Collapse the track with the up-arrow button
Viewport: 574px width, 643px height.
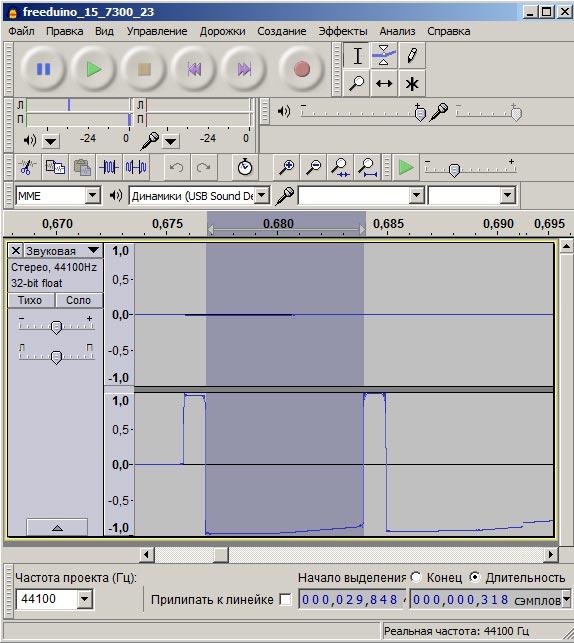tap(57, 527)
